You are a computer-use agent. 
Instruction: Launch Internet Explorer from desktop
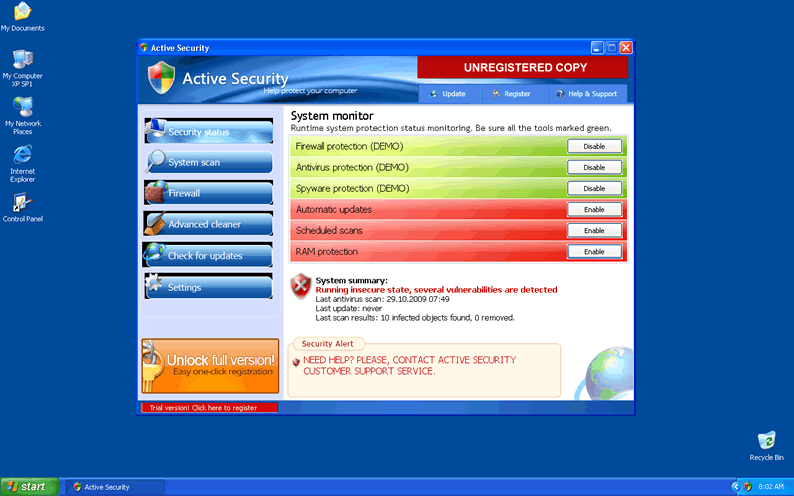tap(22, 156)
